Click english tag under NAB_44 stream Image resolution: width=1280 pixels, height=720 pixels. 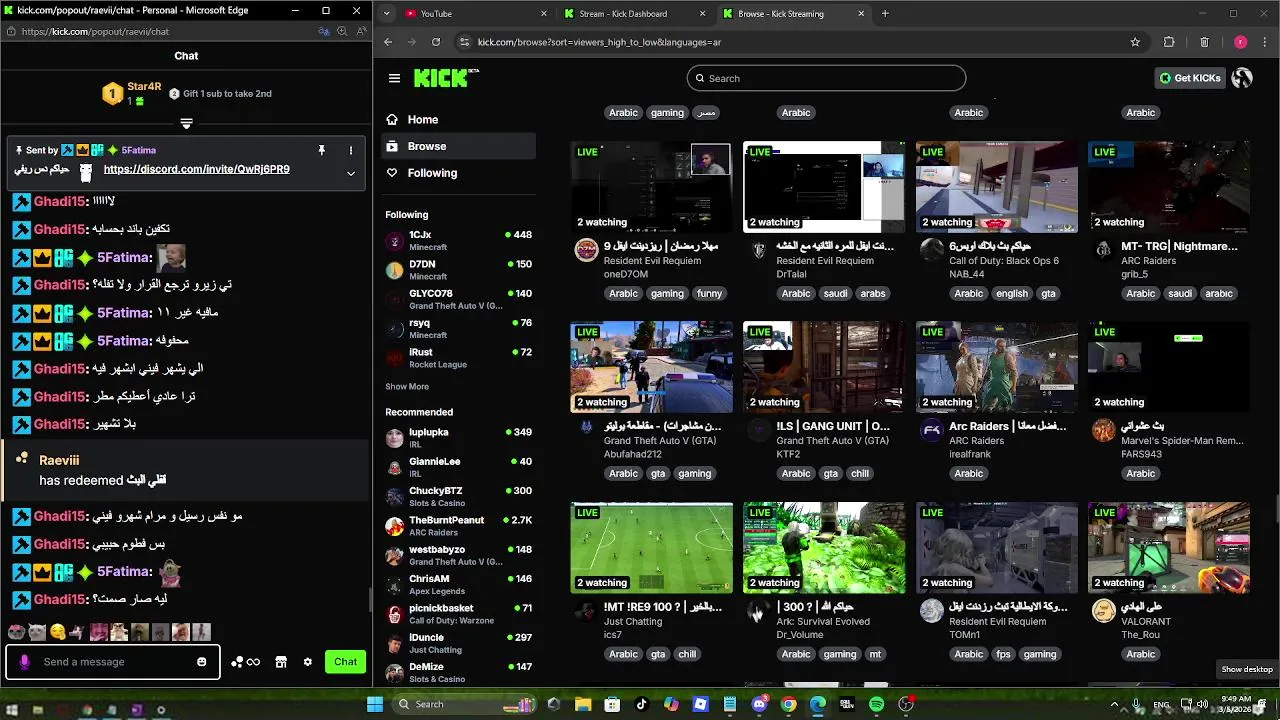click(1011, 294)
